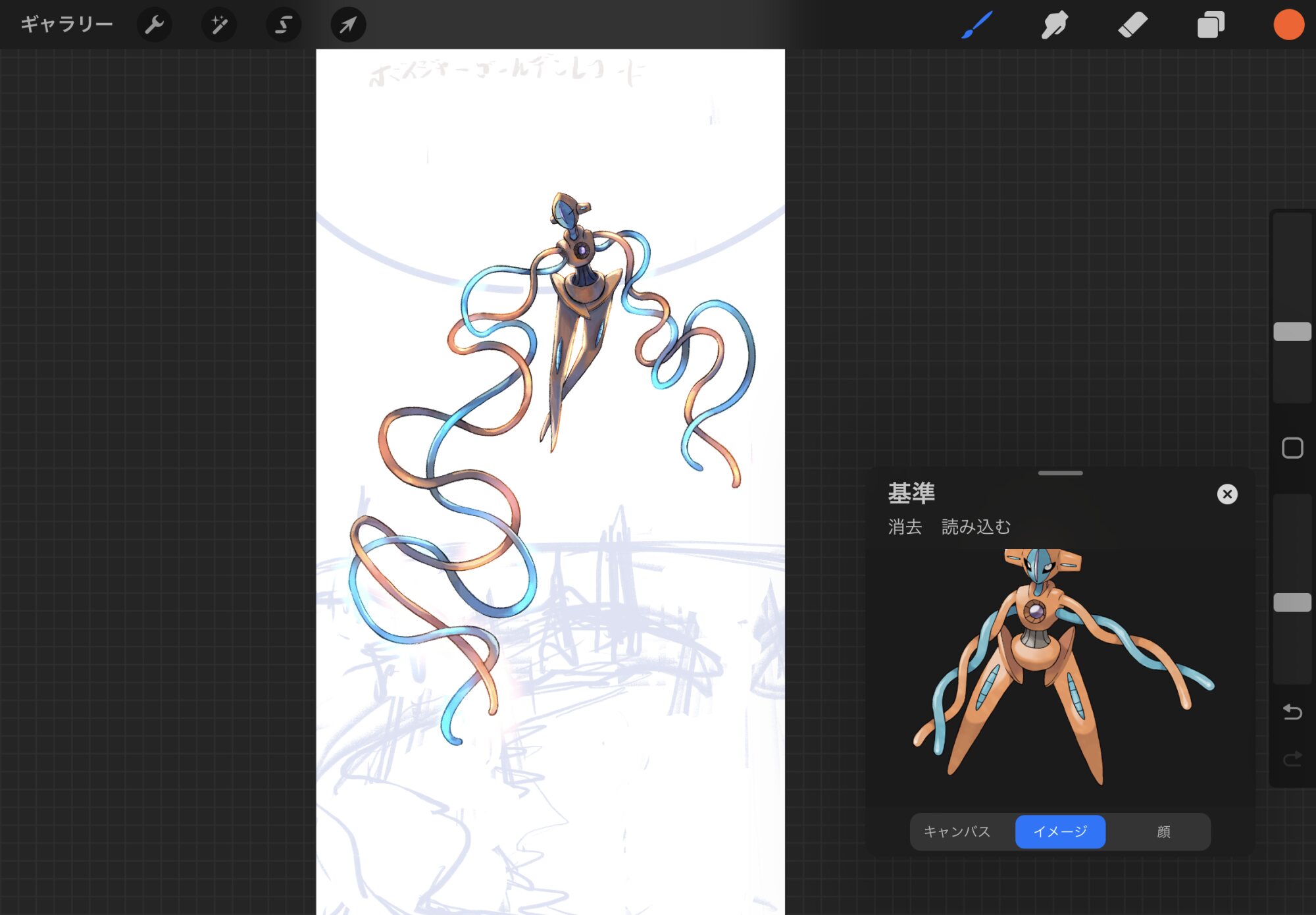Open the orange color picker
This screenshot has height=915, width=1316.
(1288, 25)
